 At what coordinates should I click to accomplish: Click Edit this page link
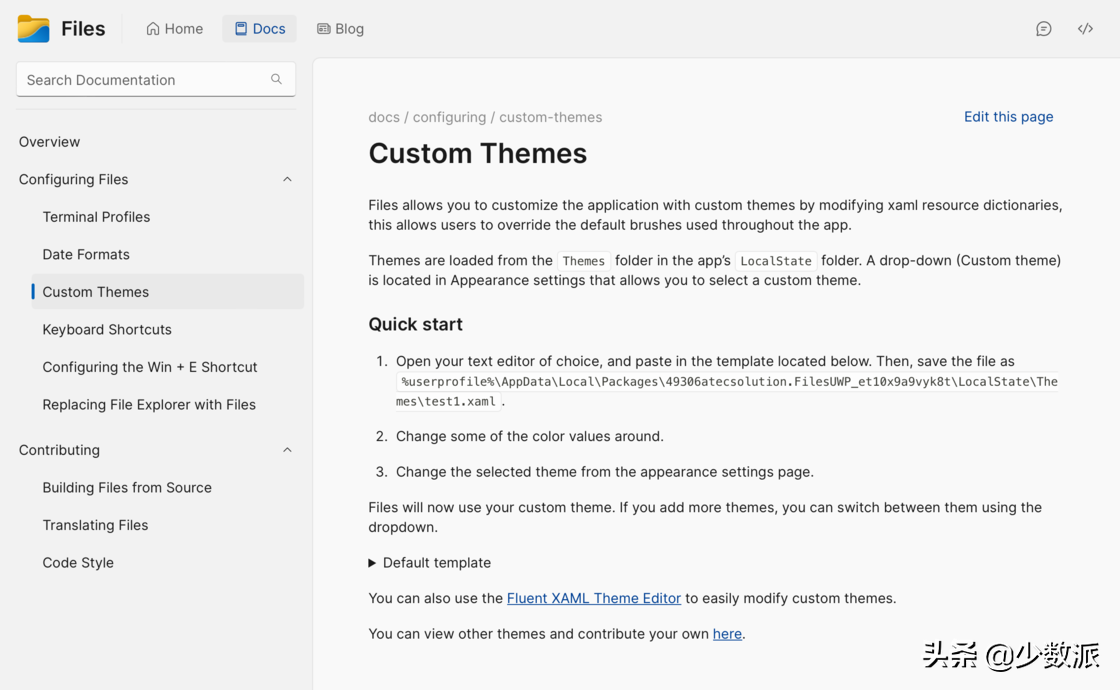coord(1008,117)
